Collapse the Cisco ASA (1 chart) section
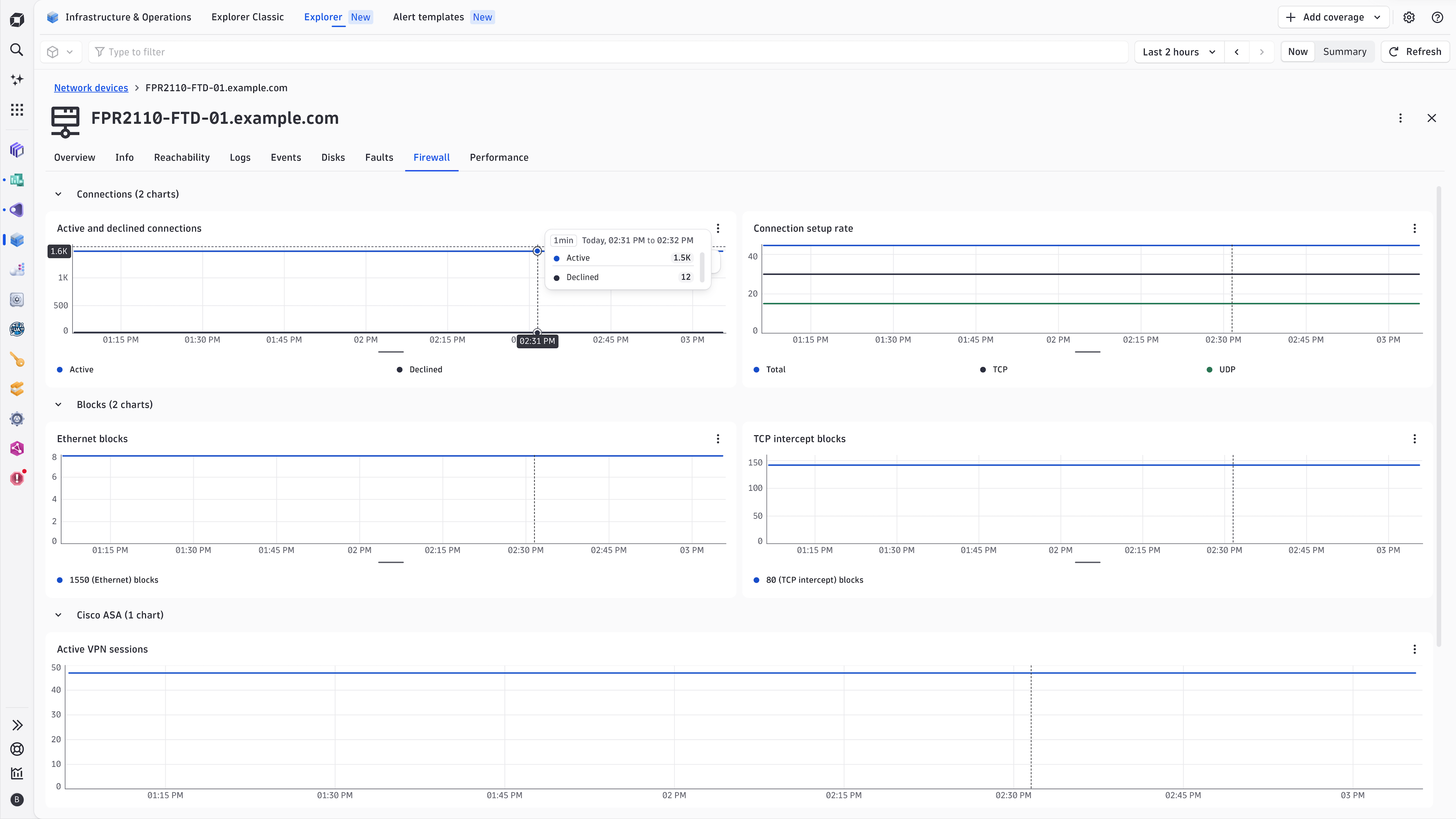Image resolution: width=1456 pixels, height=819 pixels. (x=58, y=615)
